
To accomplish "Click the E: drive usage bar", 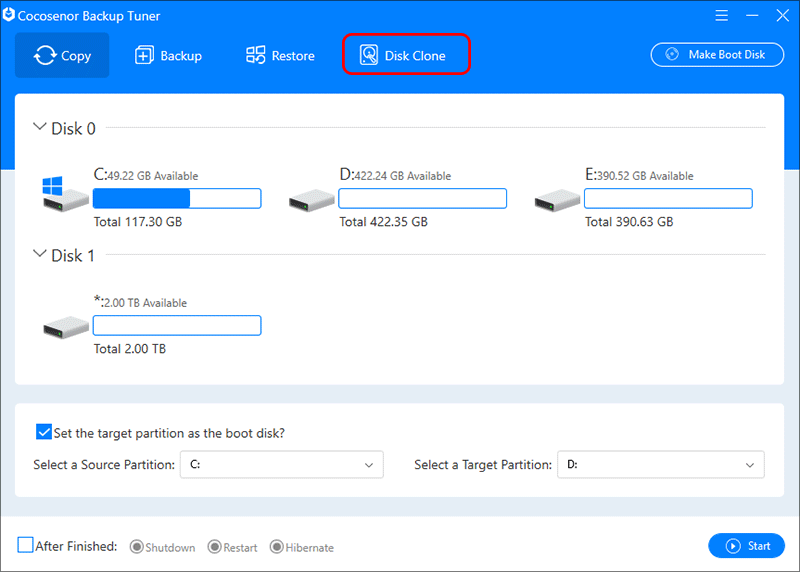I will pos(668,198).
